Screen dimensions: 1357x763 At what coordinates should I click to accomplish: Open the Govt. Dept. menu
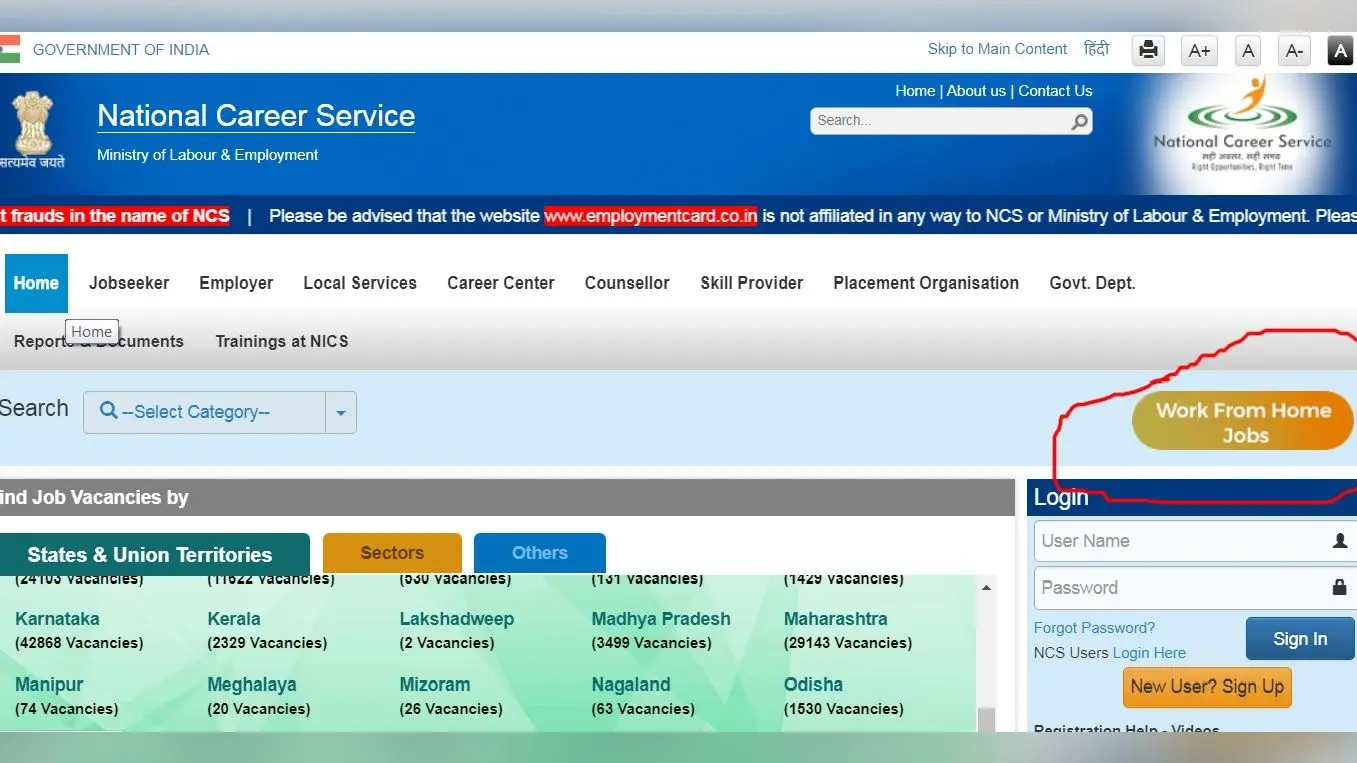click(x=1092, y=283)
